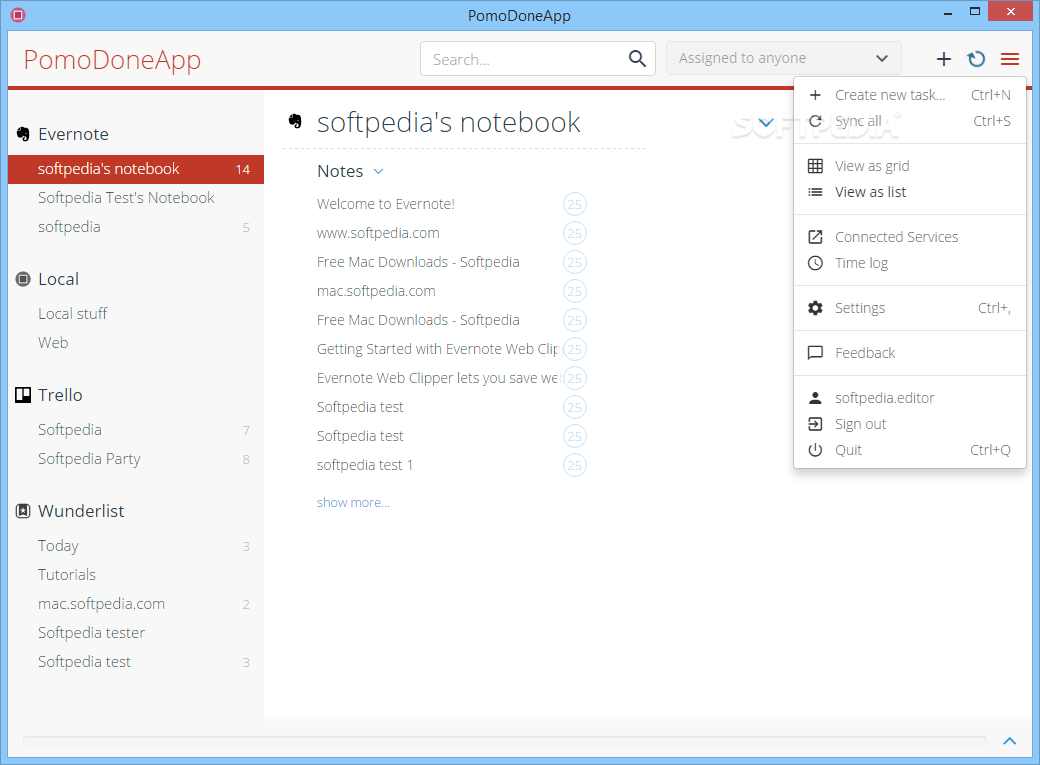Click the search magnifier icon
Screen dimensions: 1040x765
pos(637,58)
